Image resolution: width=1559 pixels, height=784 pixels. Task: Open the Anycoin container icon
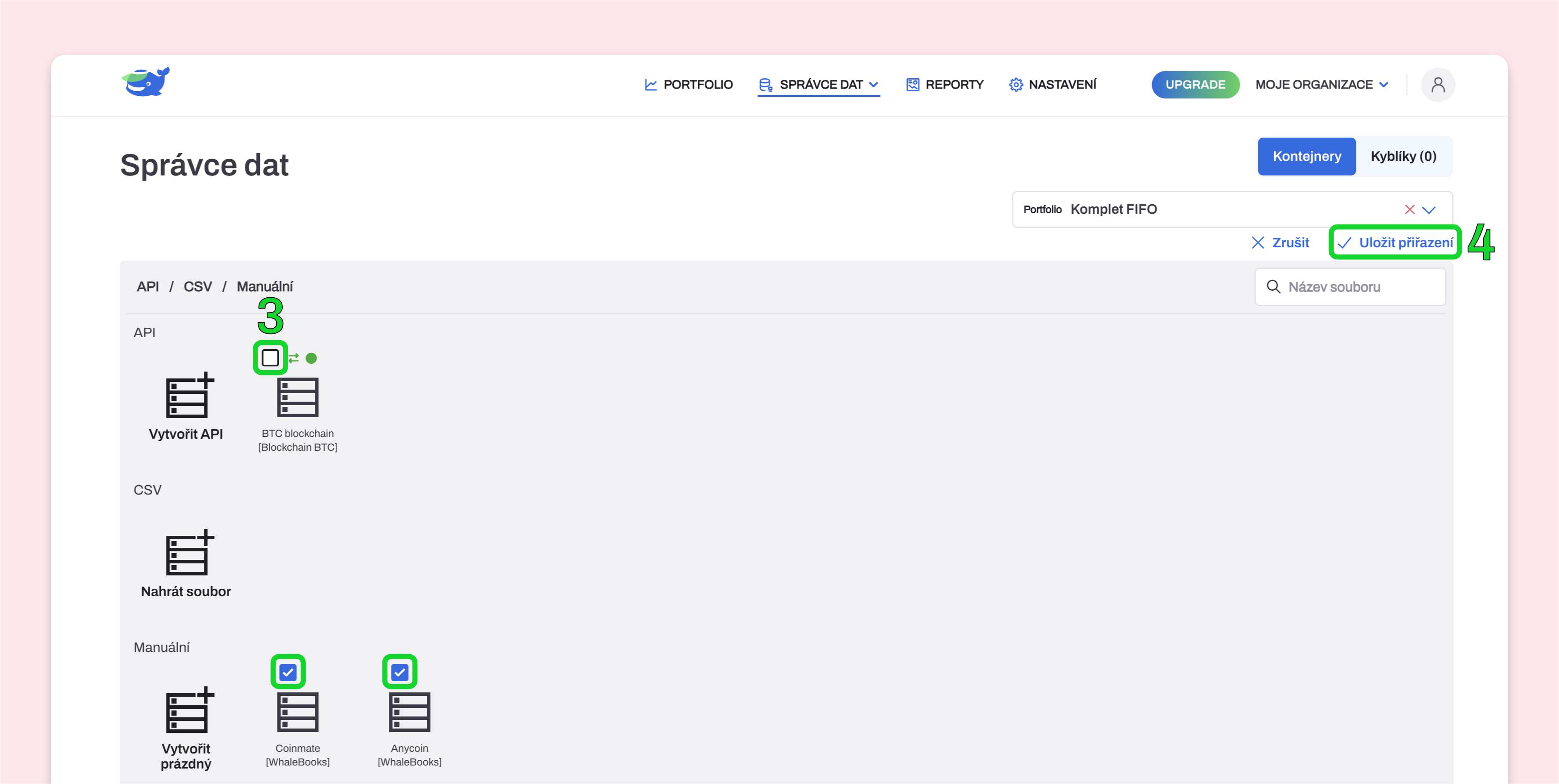click(x=410, y=712)
